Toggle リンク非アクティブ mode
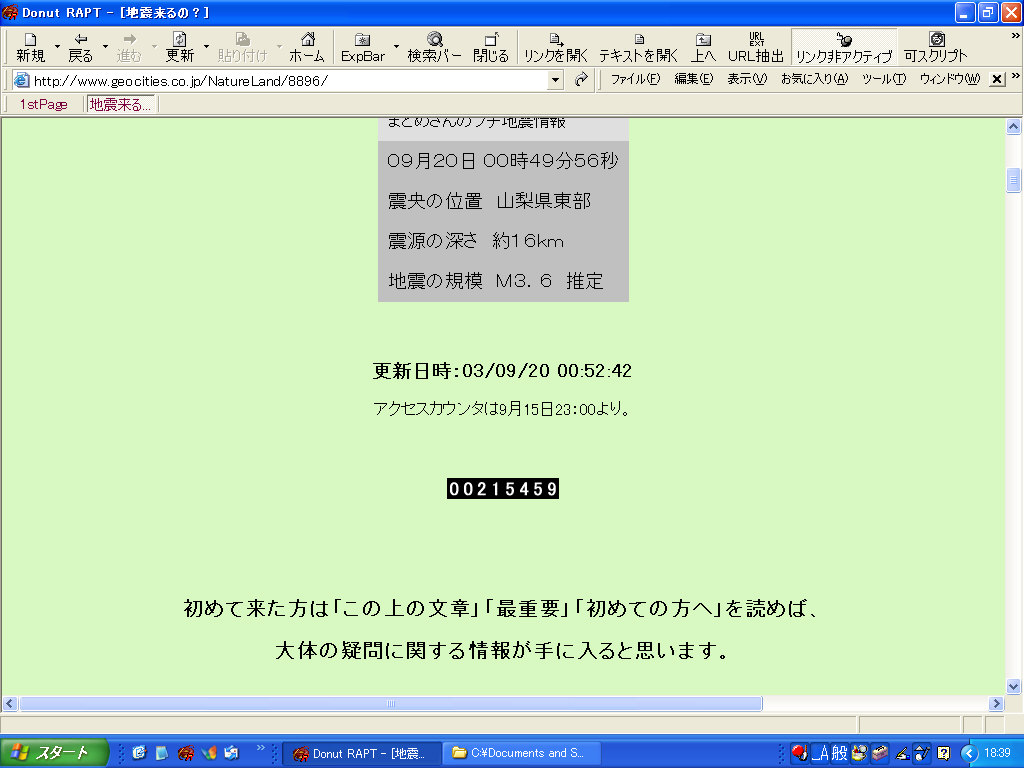Viewport: 1024px width, 768px height. click(844, 47)
